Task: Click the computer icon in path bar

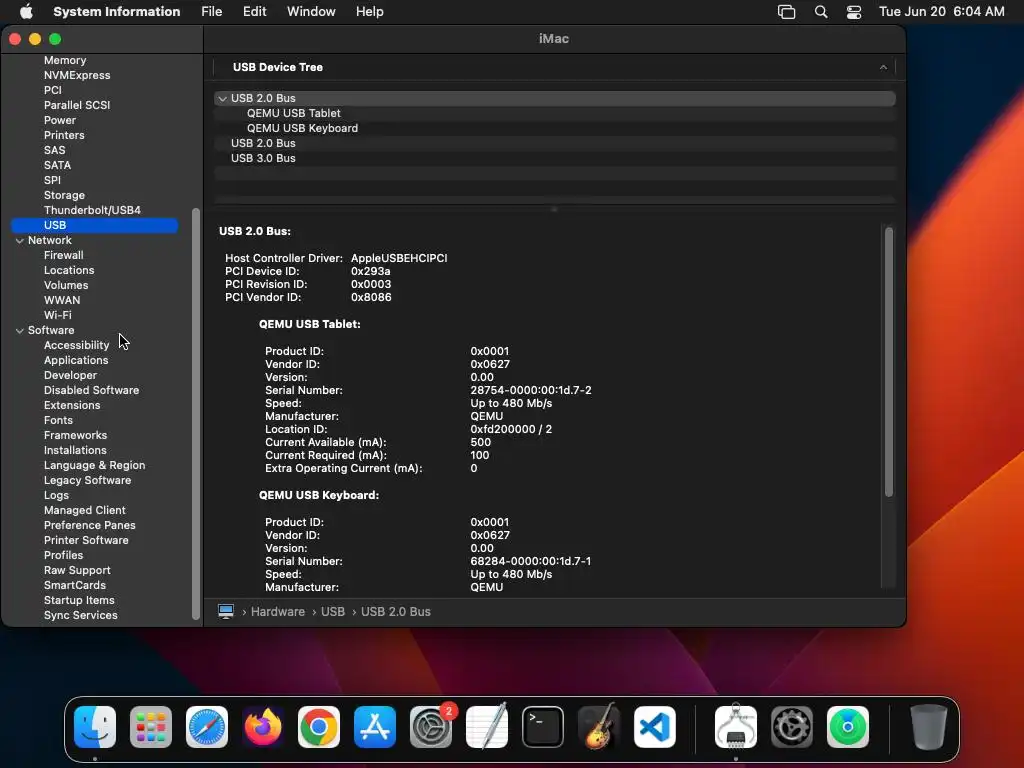Action: [x=226, y=611]
